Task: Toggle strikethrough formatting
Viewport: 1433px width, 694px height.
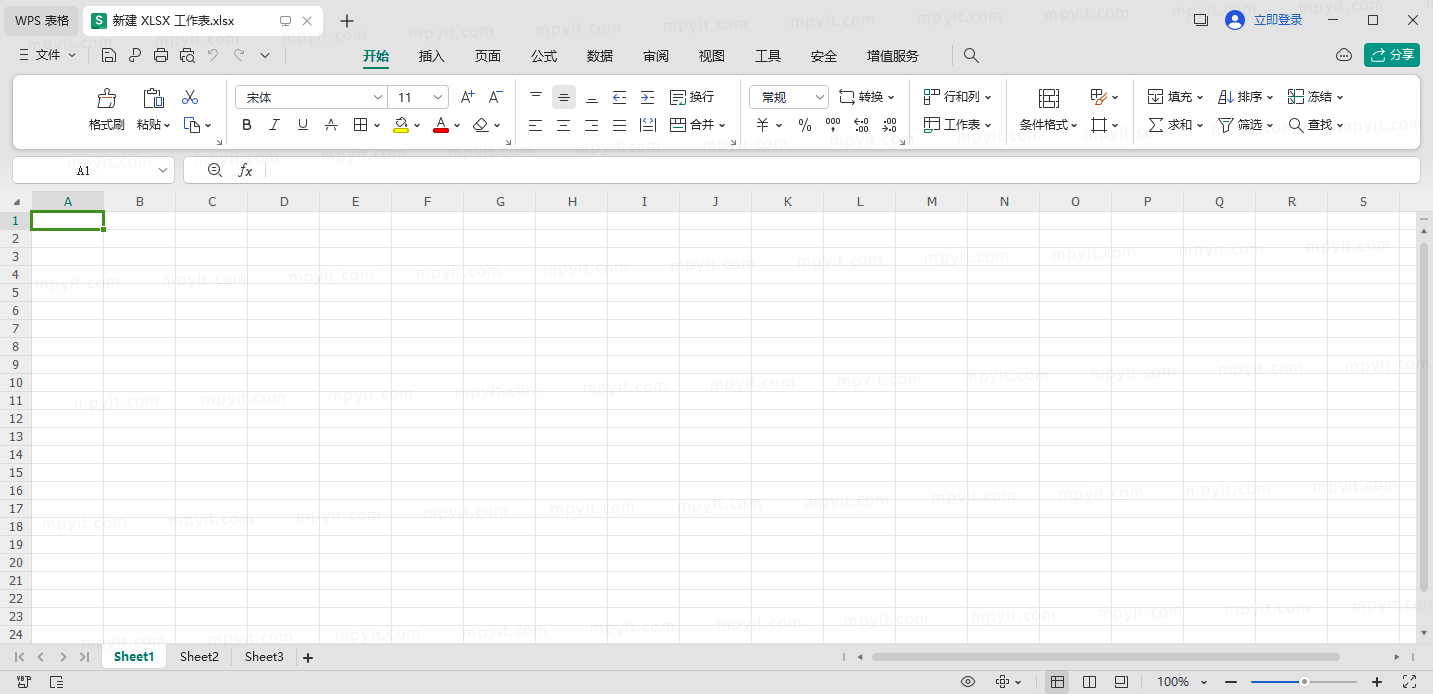Action: coord(331,125)
